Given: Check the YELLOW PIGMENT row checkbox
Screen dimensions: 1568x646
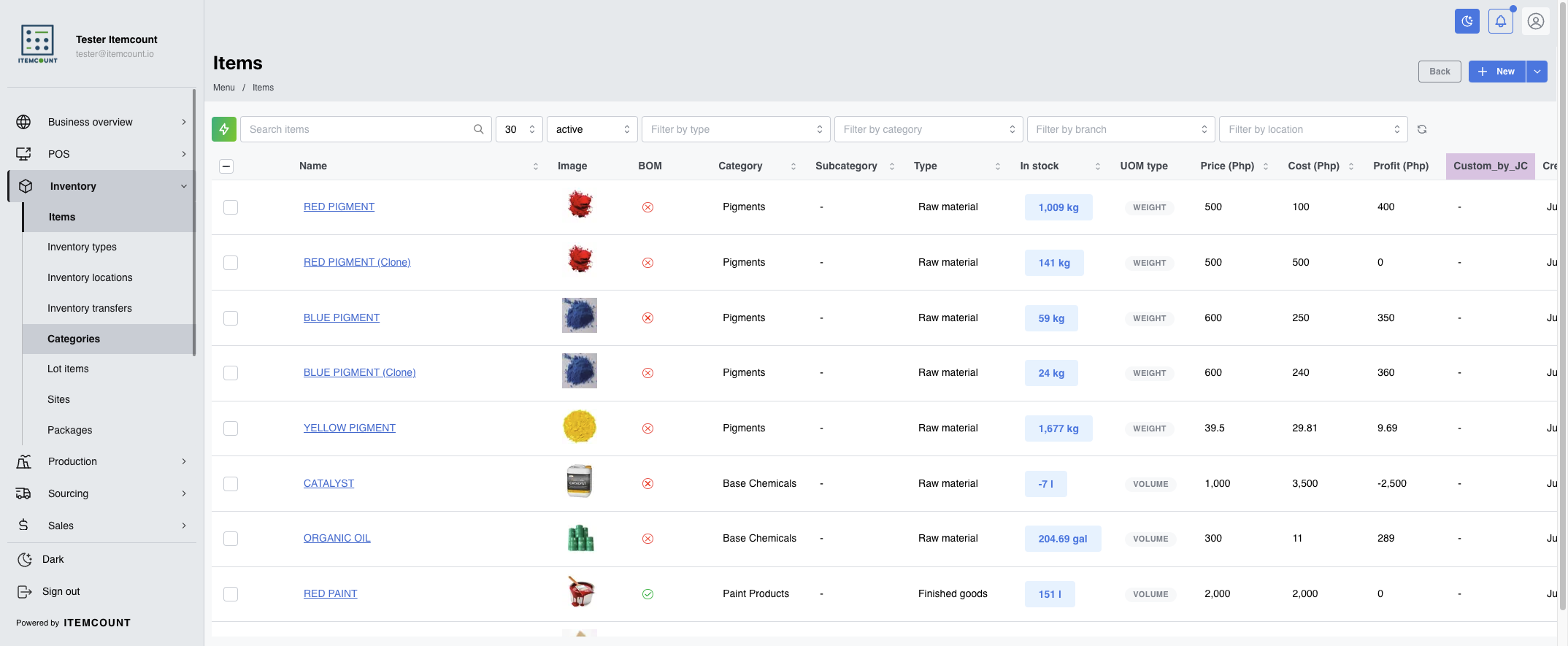Looking at the screenshot, I should [231, 428].
